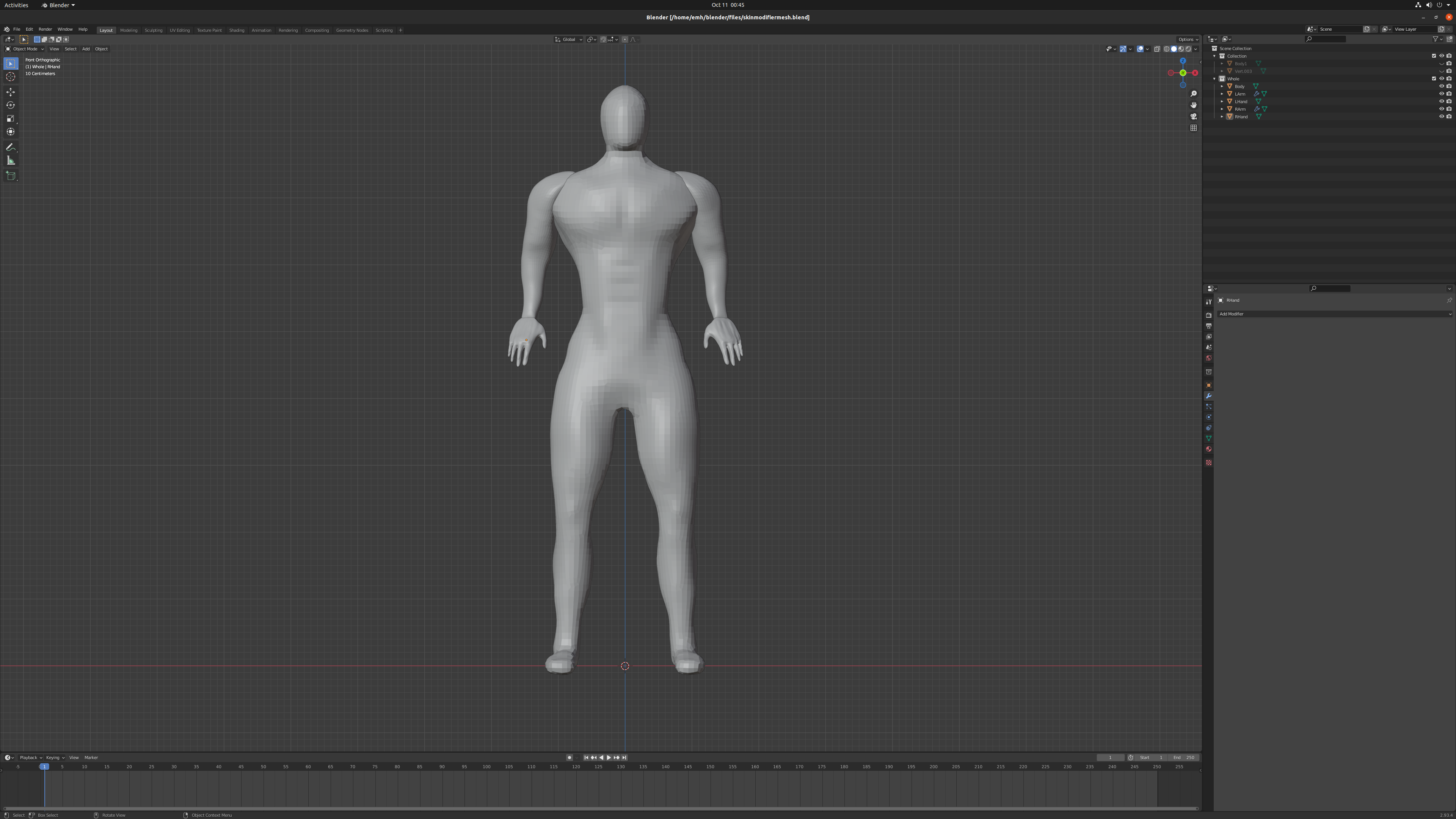Open the Render properties tab
This screenshot has width=1456, height=819.
click(1208, 315)
